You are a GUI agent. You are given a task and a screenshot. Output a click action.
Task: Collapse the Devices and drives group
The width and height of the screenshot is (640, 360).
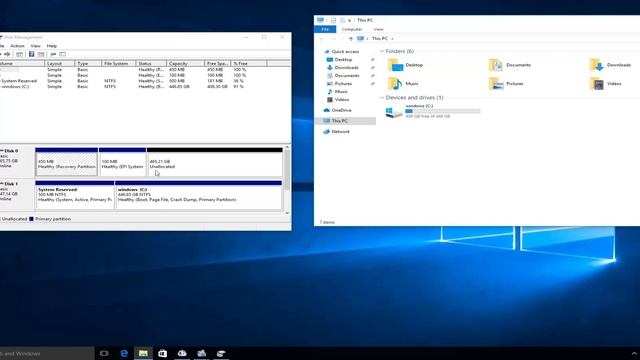tap(382, 98)
